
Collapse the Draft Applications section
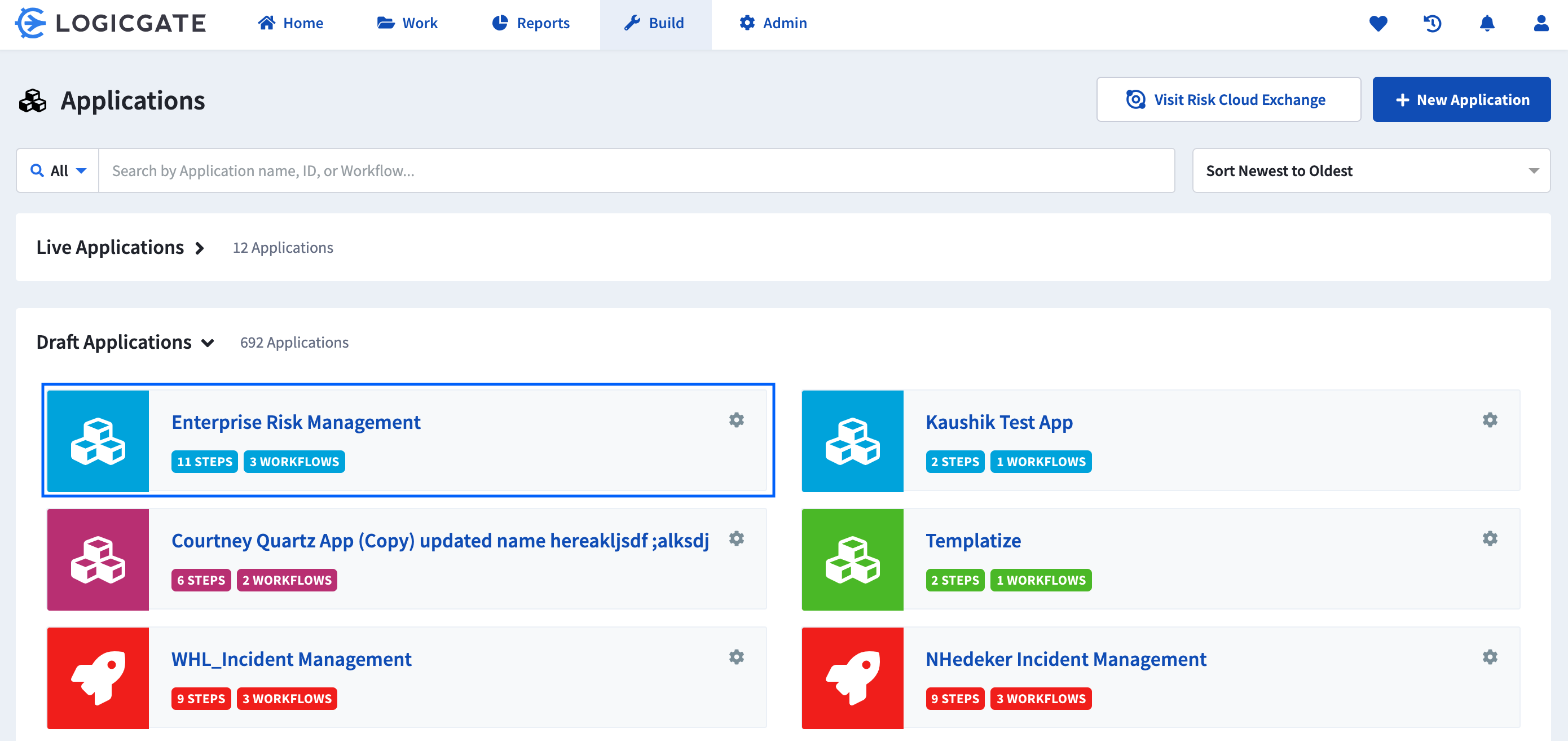(x=125, y=342)
